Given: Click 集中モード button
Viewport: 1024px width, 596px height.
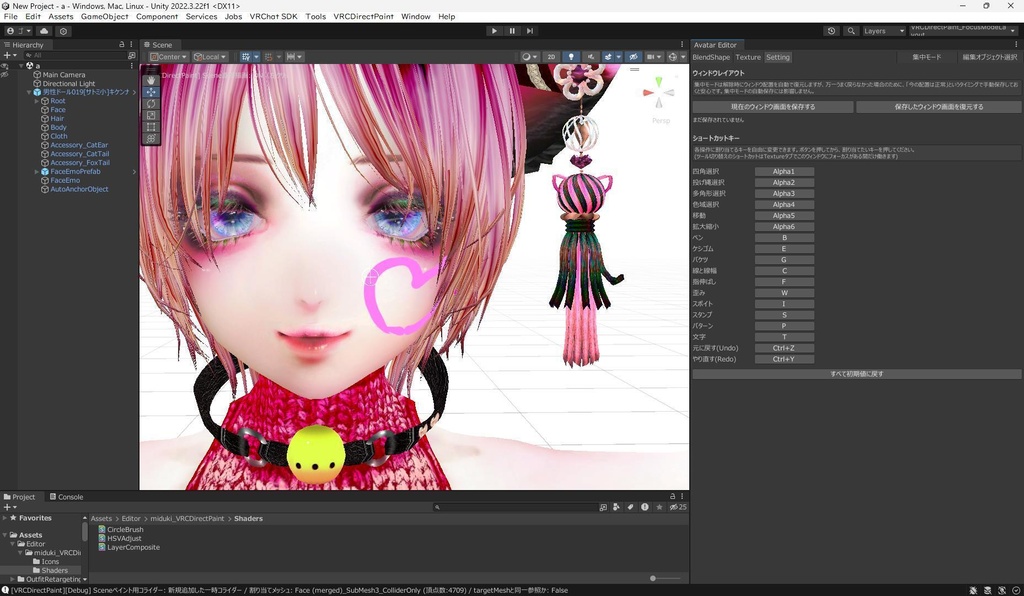Looking at the screenshot, I should 926,57.
